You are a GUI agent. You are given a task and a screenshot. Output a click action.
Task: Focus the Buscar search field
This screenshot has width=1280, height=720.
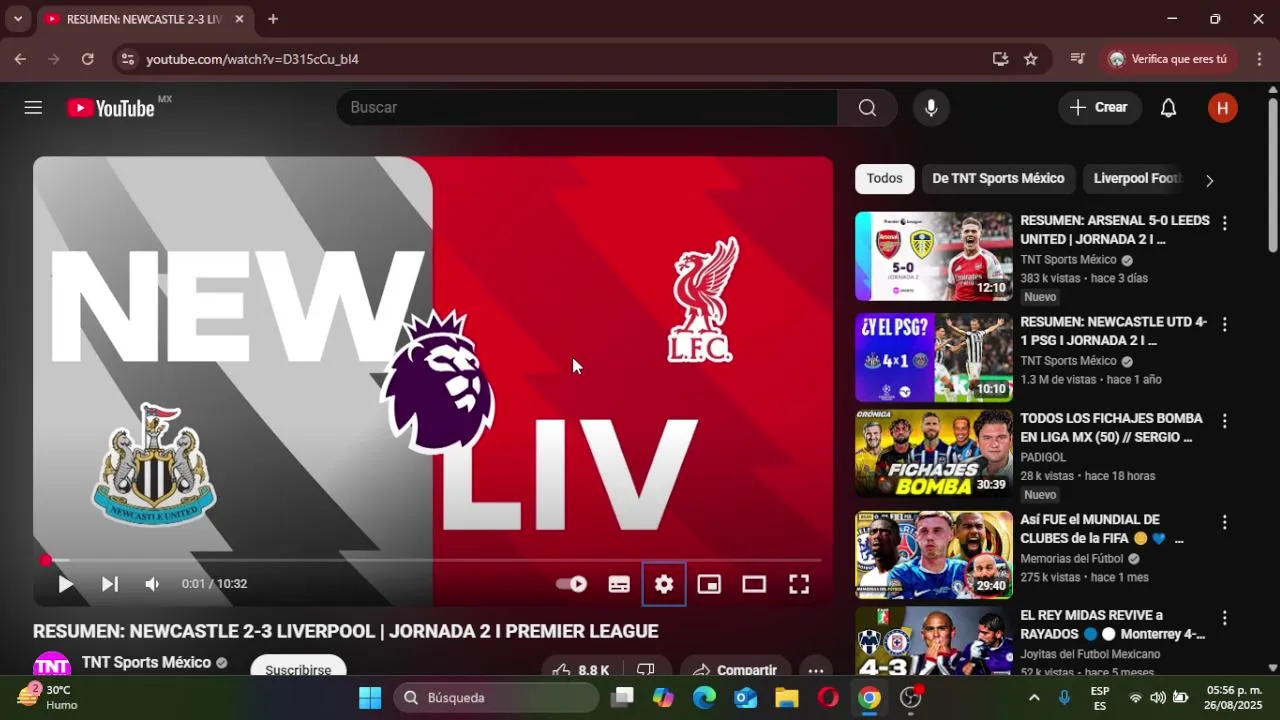587,108
